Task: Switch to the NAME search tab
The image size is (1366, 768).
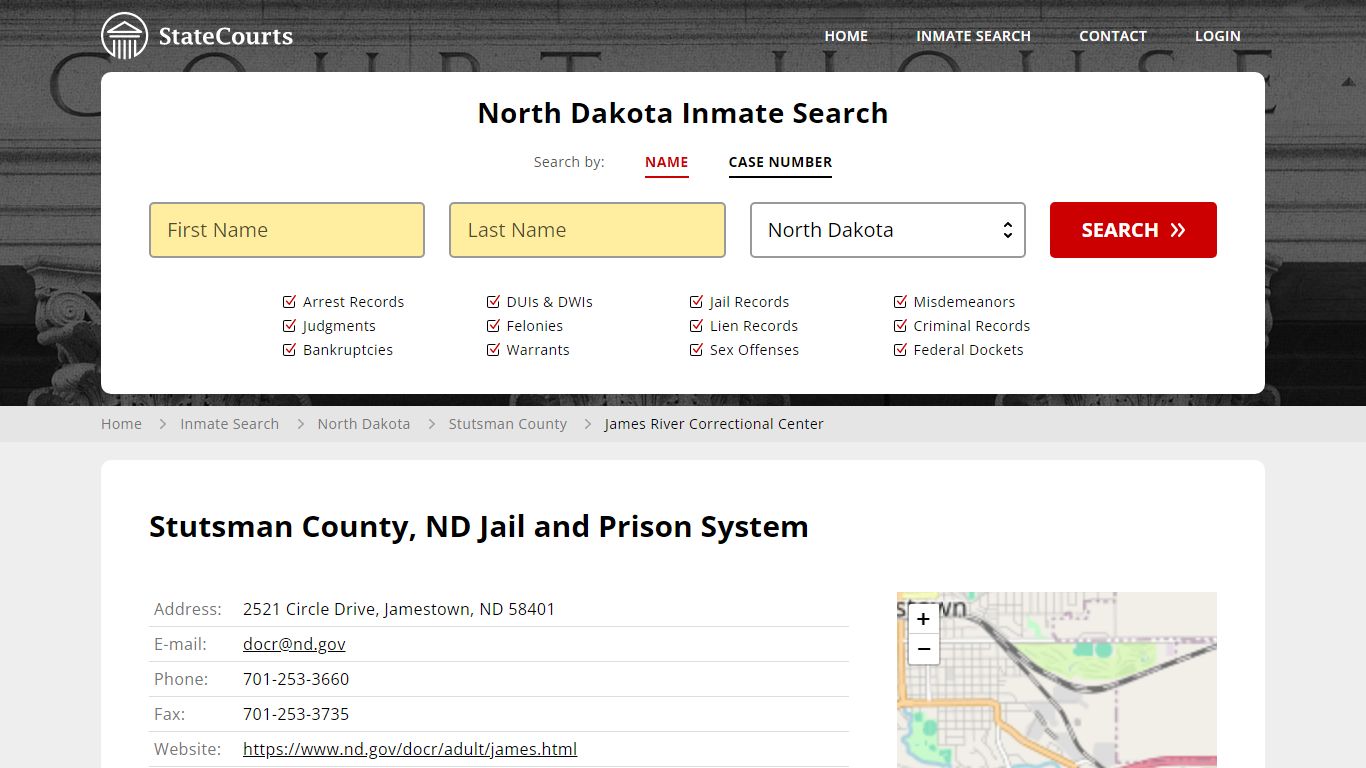Action: [x=667, y=162]
